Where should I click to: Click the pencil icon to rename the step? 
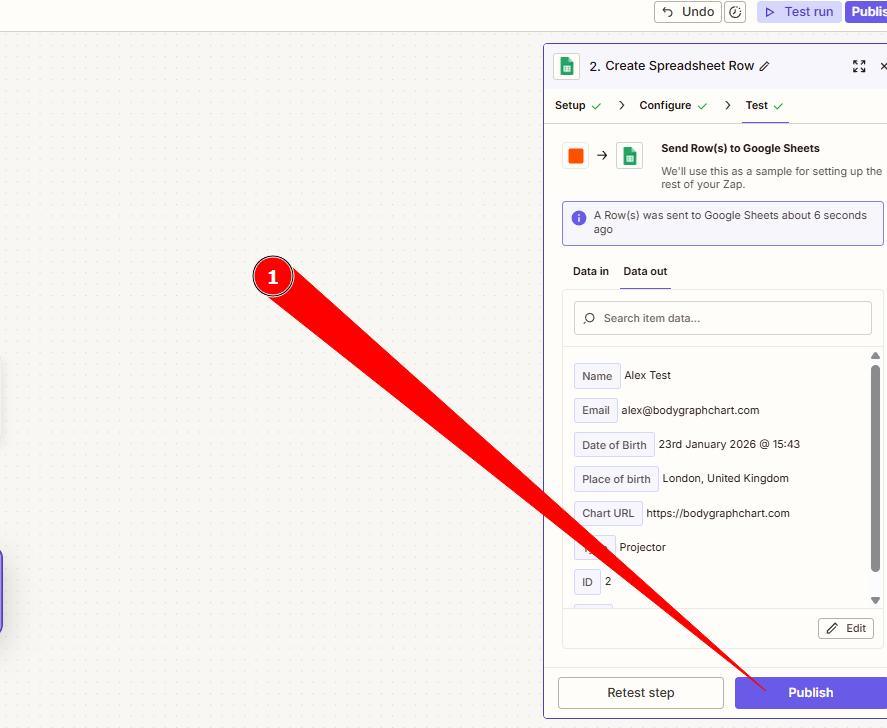(765, 66)
